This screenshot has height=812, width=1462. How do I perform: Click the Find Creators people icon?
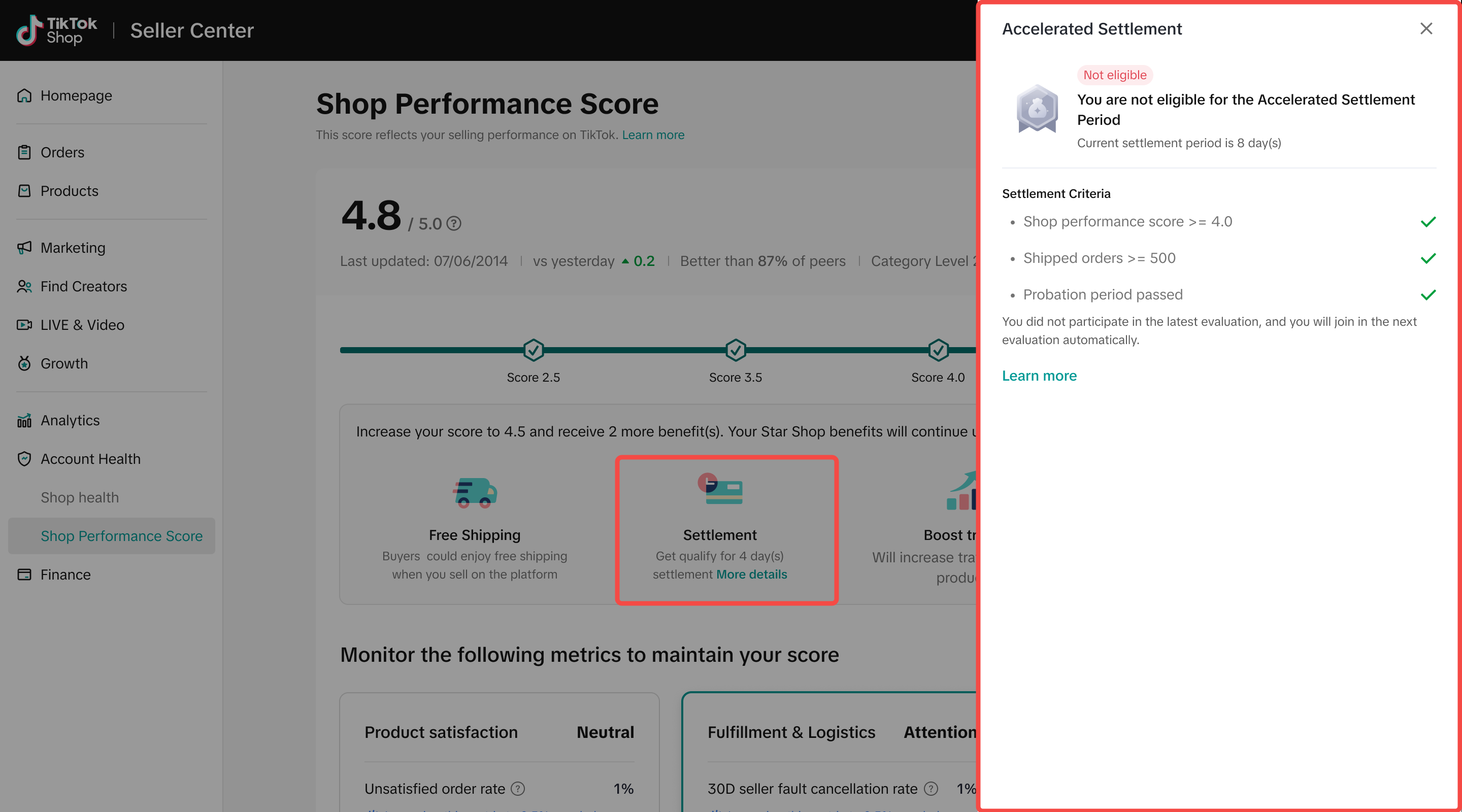24,286
